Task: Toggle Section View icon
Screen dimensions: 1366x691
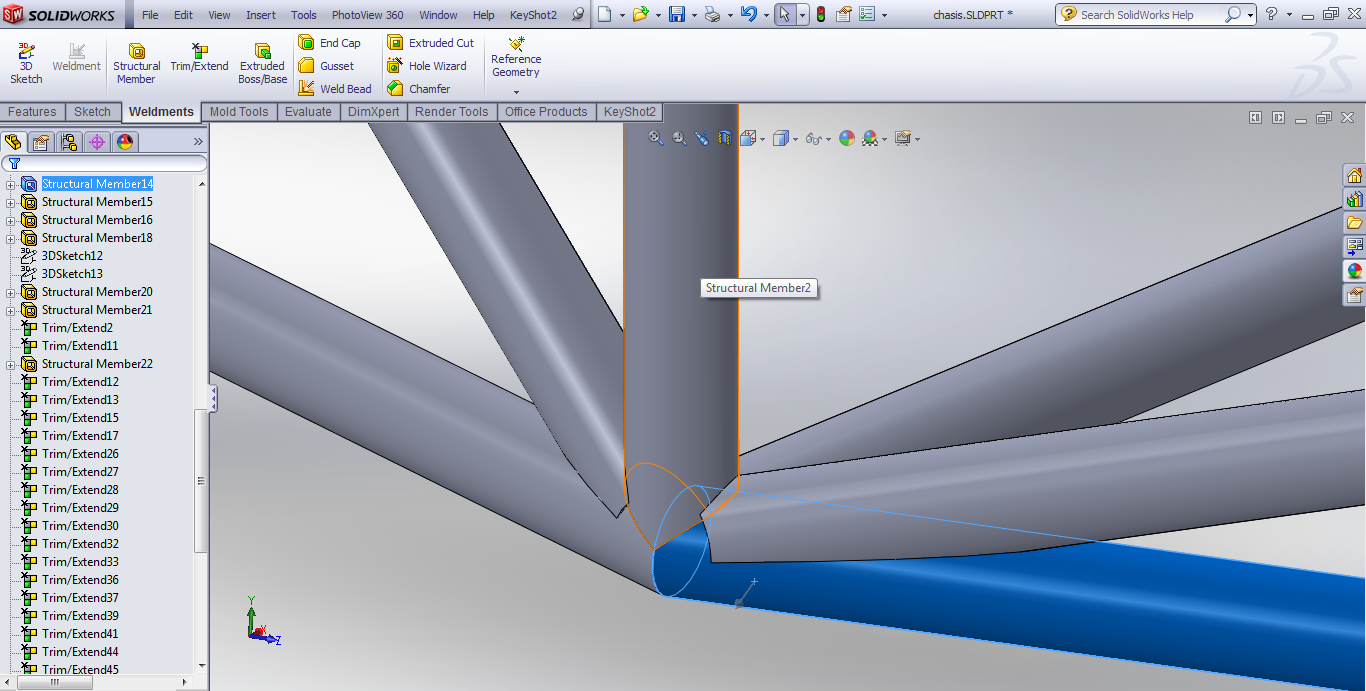Action: (x=725, y=138)
